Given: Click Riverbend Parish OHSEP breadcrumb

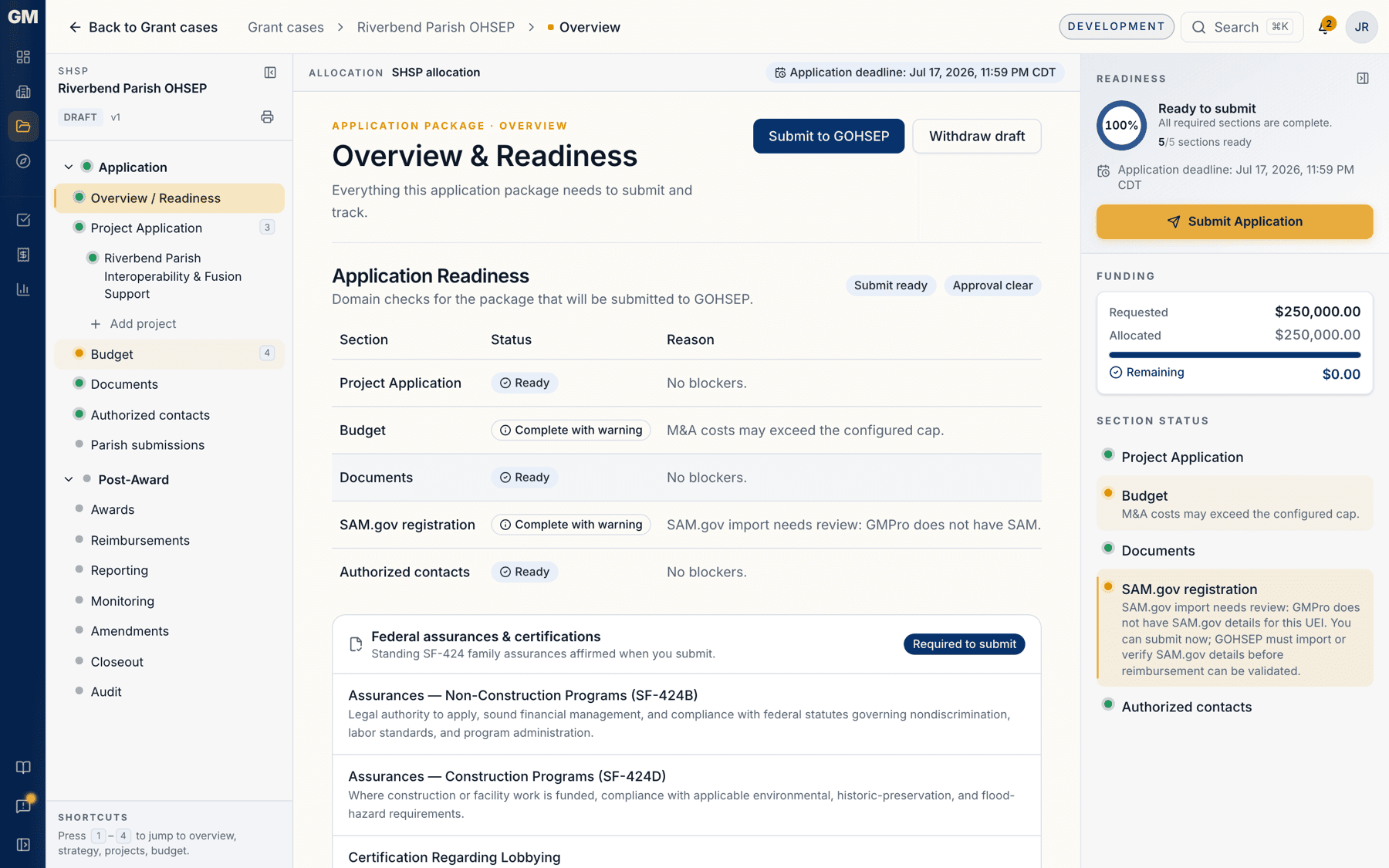Looking at the screenshot, I should (x=436, y=27).
